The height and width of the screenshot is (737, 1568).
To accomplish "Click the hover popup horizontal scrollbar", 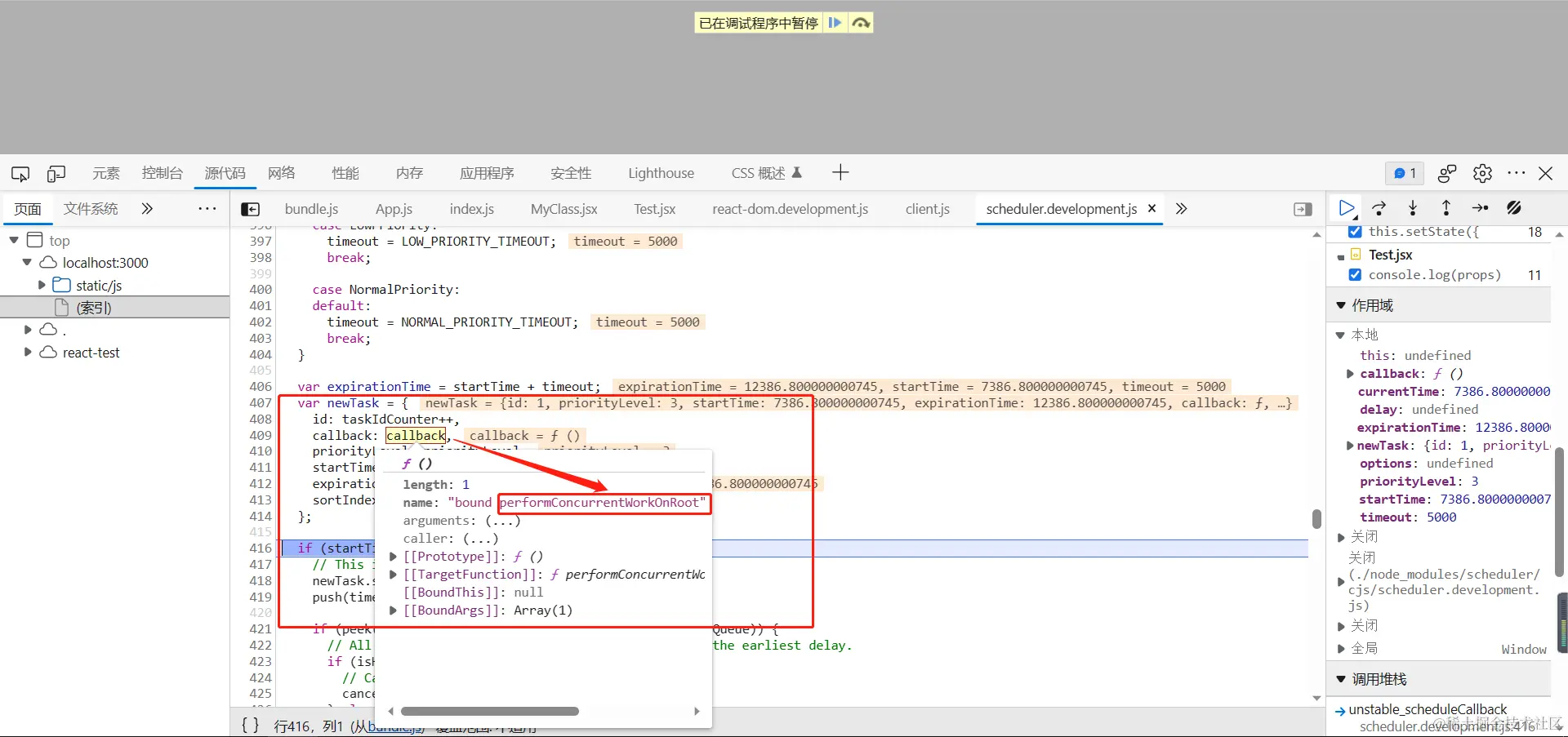I will [490, 711].
